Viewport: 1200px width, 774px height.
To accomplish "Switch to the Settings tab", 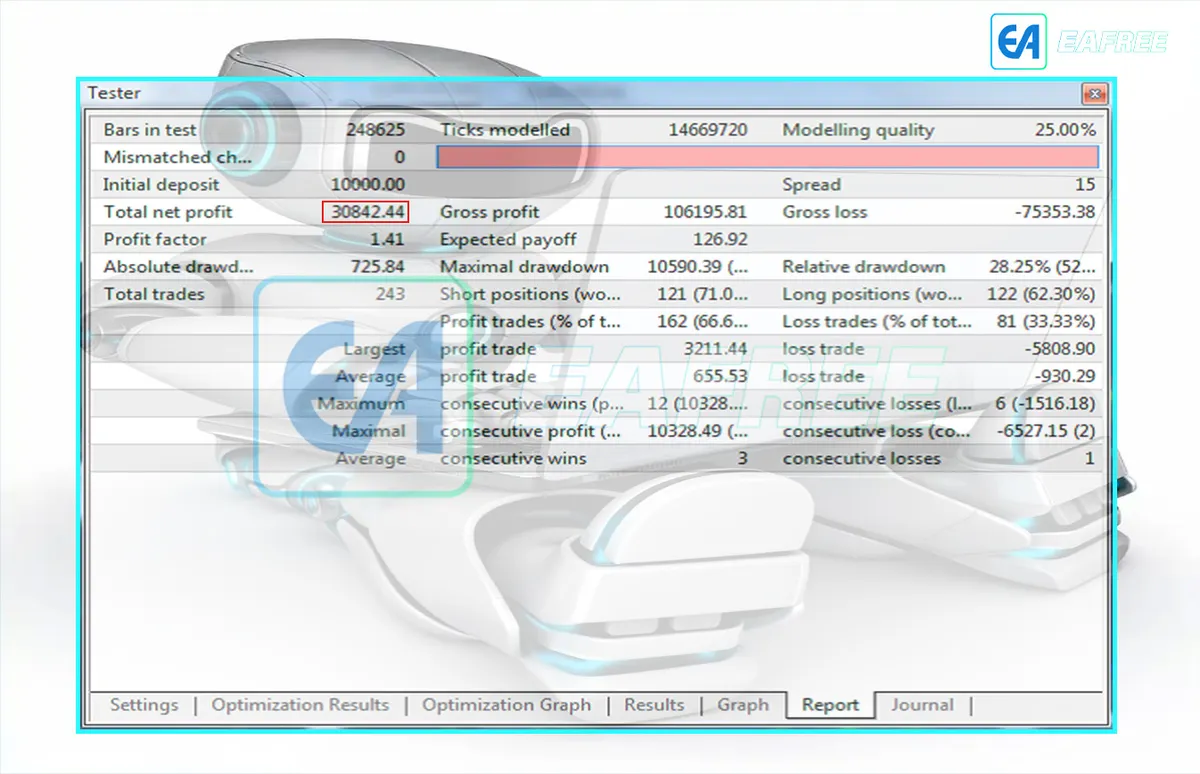I will click(x=144, y=705).
